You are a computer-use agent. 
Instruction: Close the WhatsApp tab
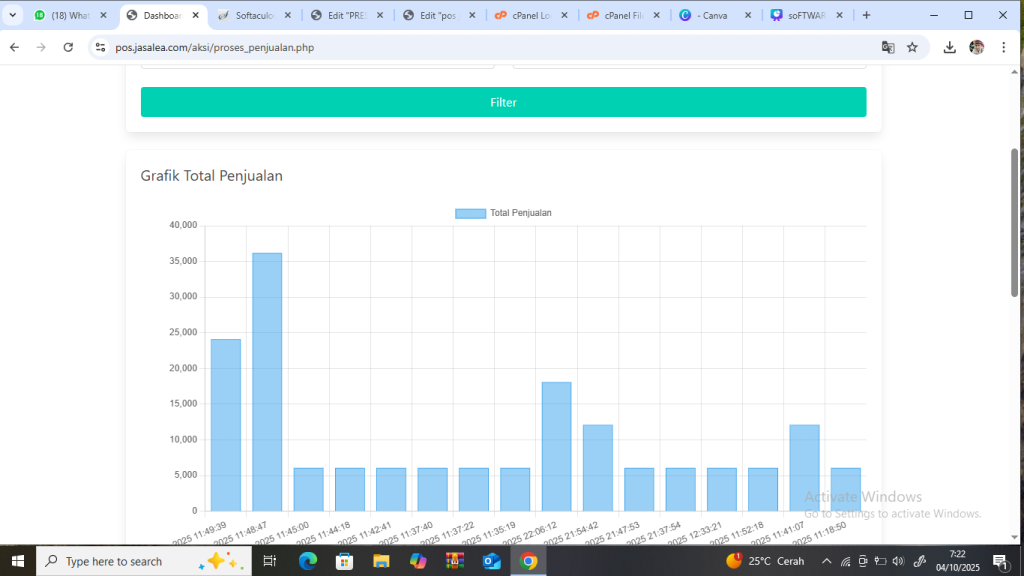point(103,15)
